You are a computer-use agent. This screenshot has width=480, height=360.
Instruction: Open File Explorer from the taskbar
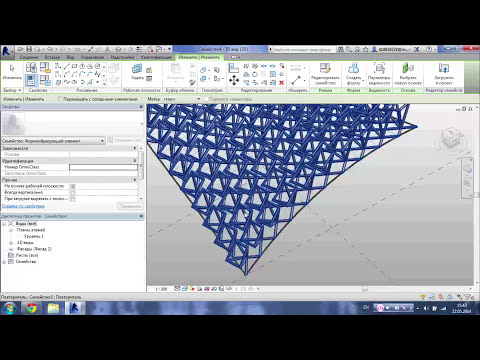pos(53,308)
